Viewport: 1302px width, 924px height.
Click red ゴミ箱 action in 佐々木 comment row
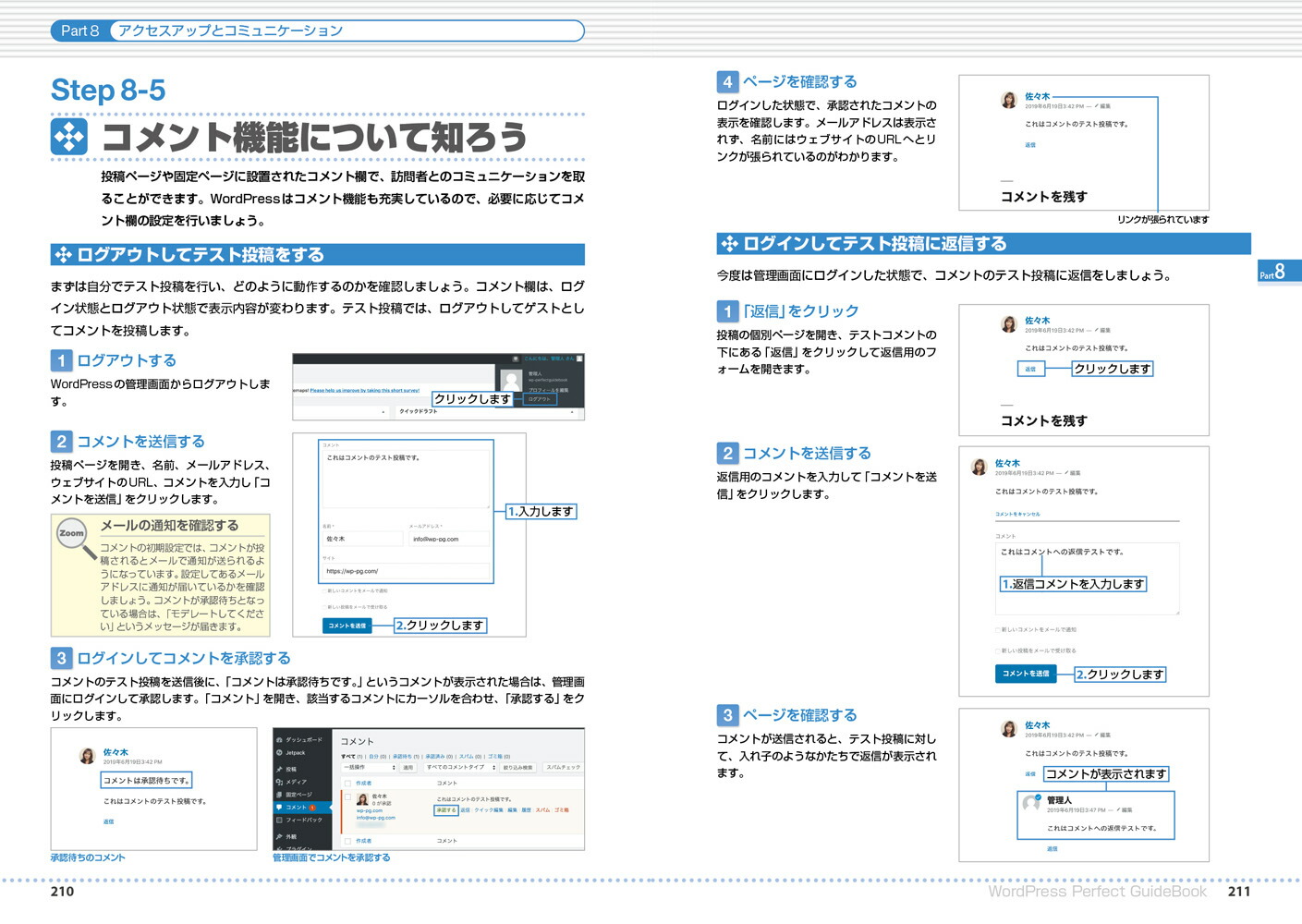(x=562, y=810)
